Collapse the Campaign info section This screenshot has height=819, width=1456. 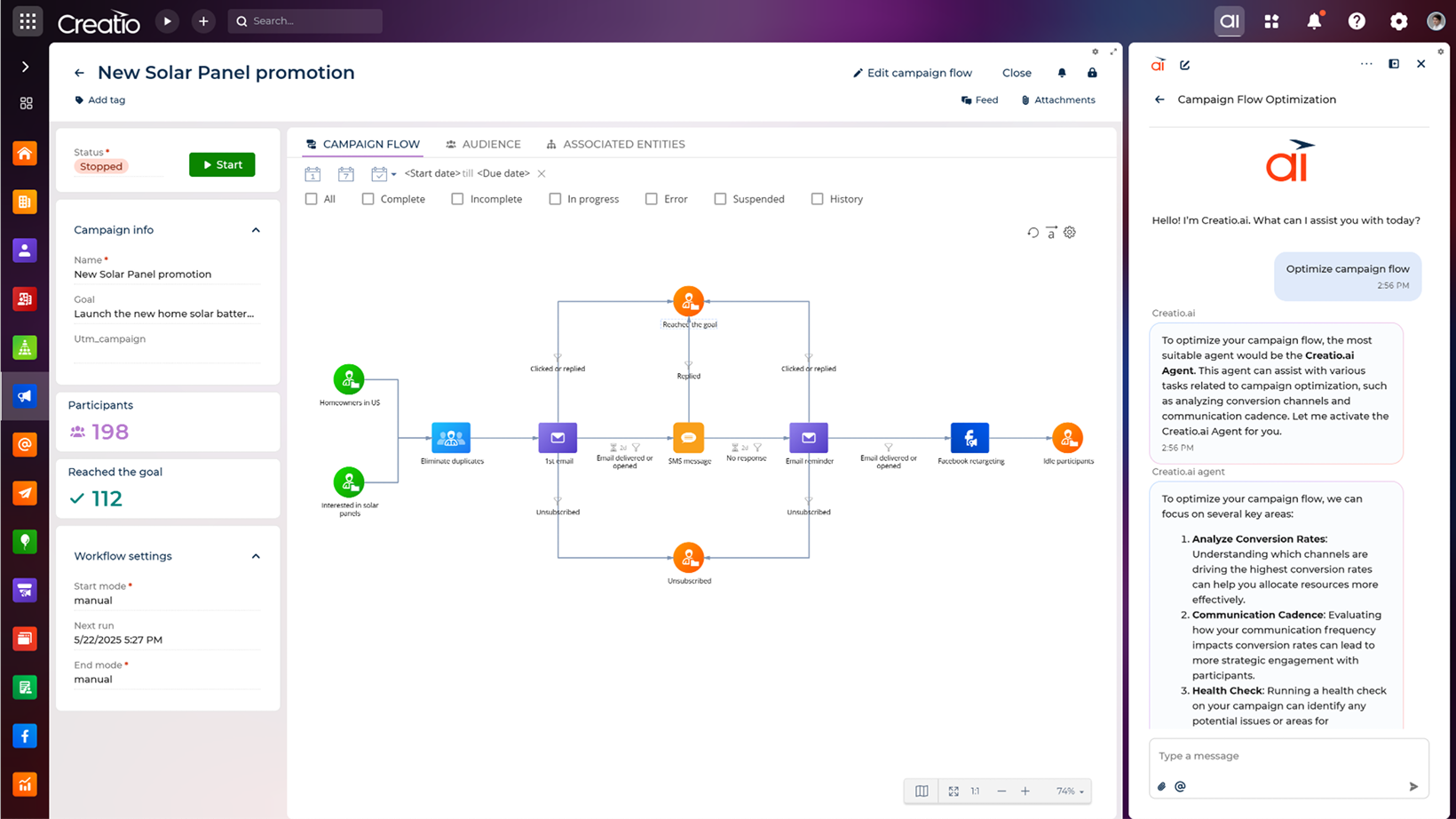(256, 229)
